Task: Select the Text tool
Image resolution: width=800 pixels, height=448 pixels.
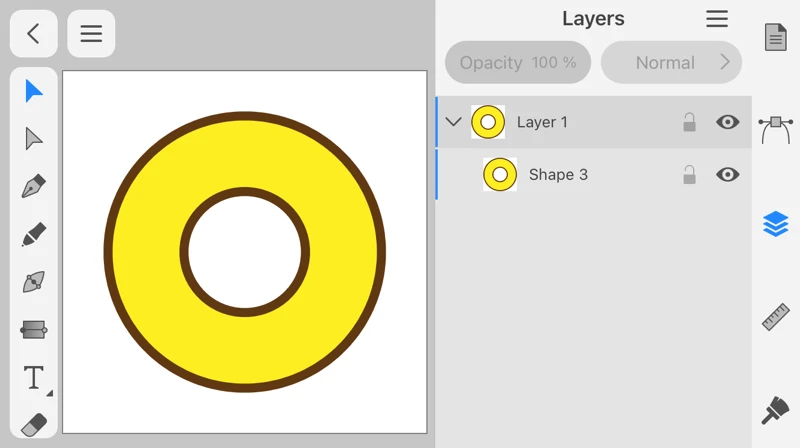Action: (x=34, y=377)
